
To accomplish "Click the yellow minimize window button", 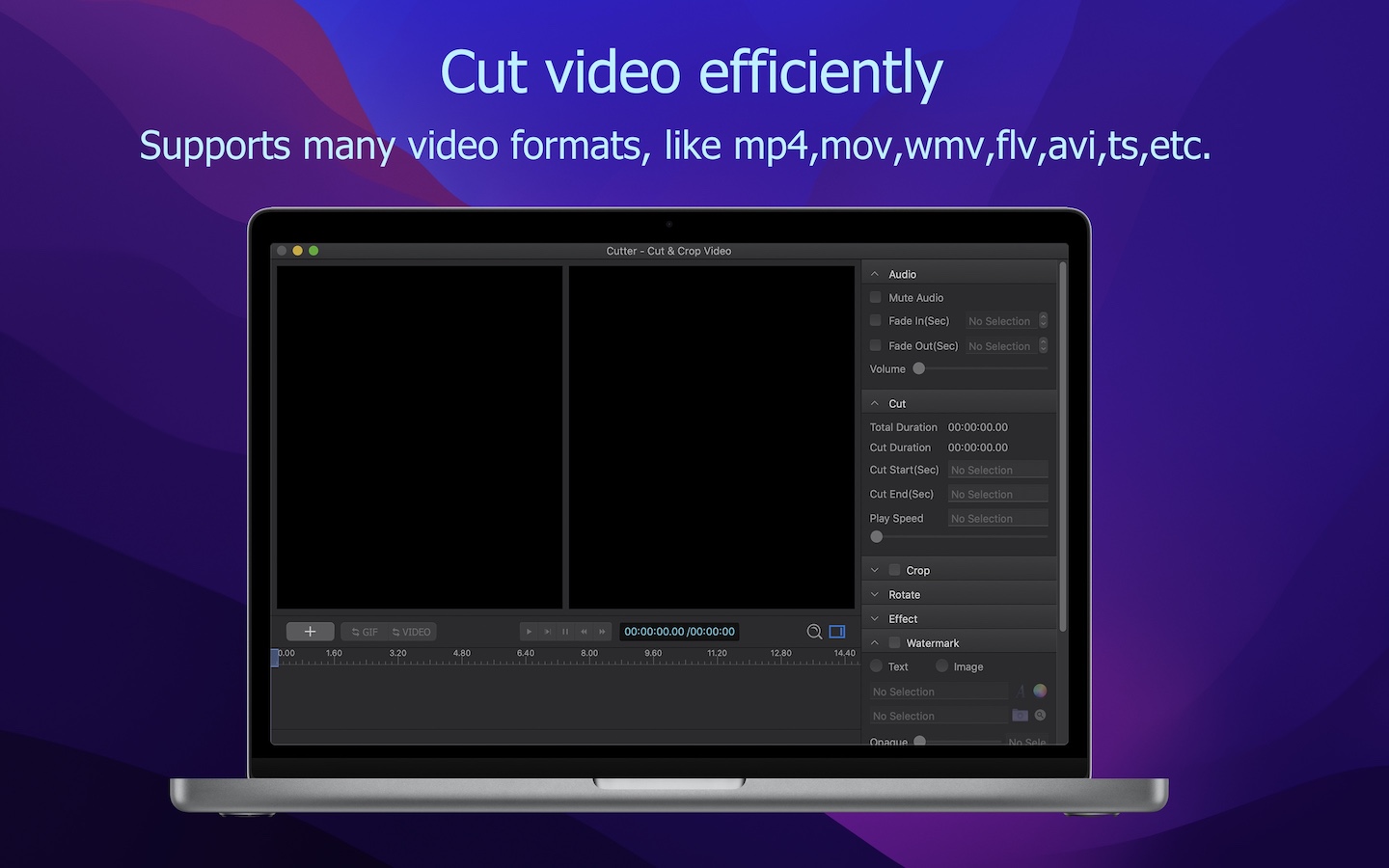I will click(x=297, y=251).
